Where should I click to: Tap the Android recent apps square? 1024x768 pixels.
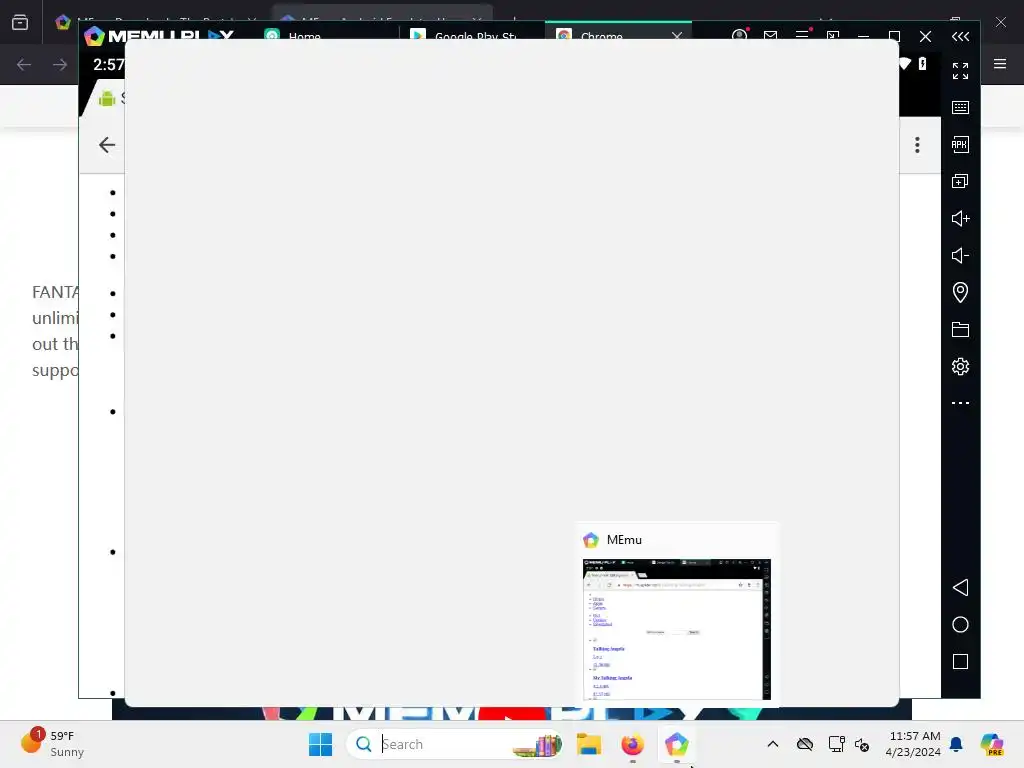(x=960, y=662)
